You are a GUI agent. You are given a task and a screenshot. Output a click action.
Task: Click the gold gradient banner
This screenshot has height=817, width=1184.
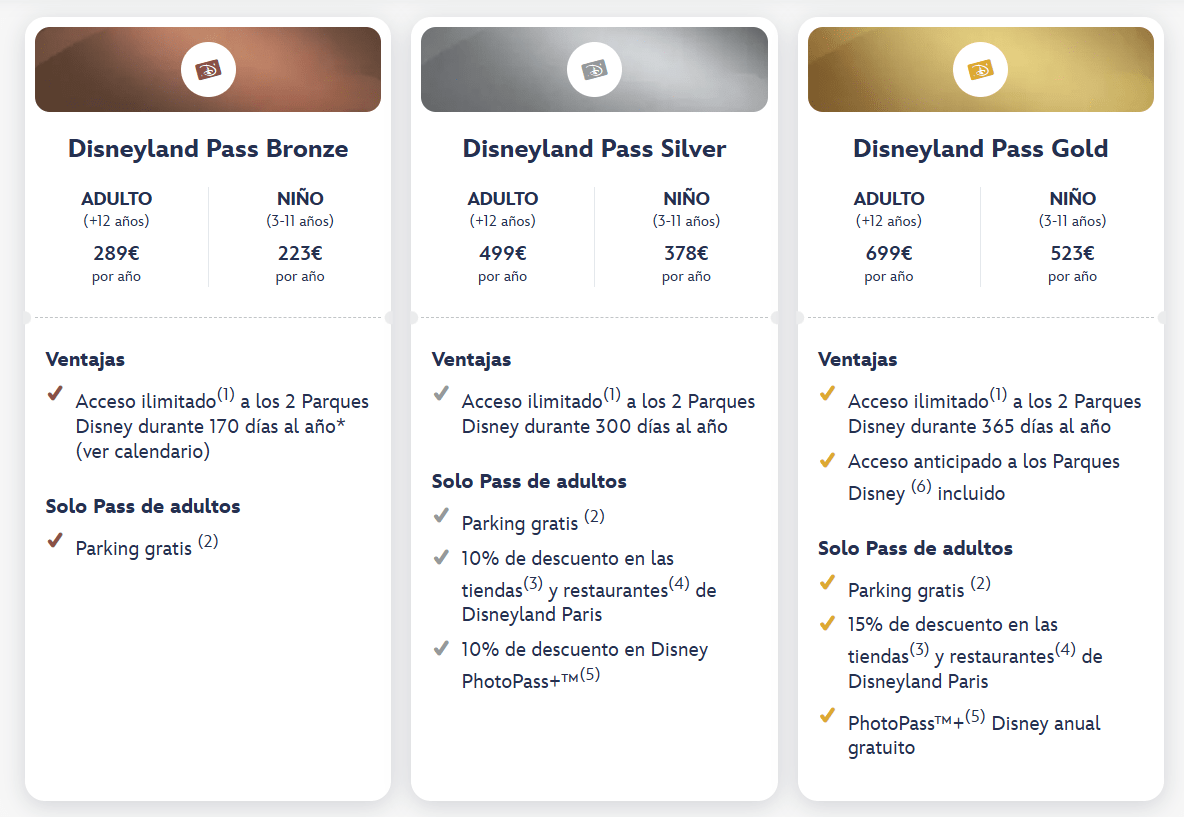1080,70
